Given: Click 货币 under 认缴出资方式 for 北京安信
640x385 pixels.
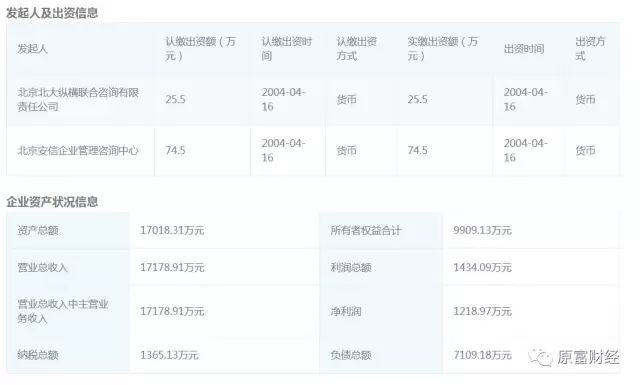Looking at the screenshot, I should (347, 151).
